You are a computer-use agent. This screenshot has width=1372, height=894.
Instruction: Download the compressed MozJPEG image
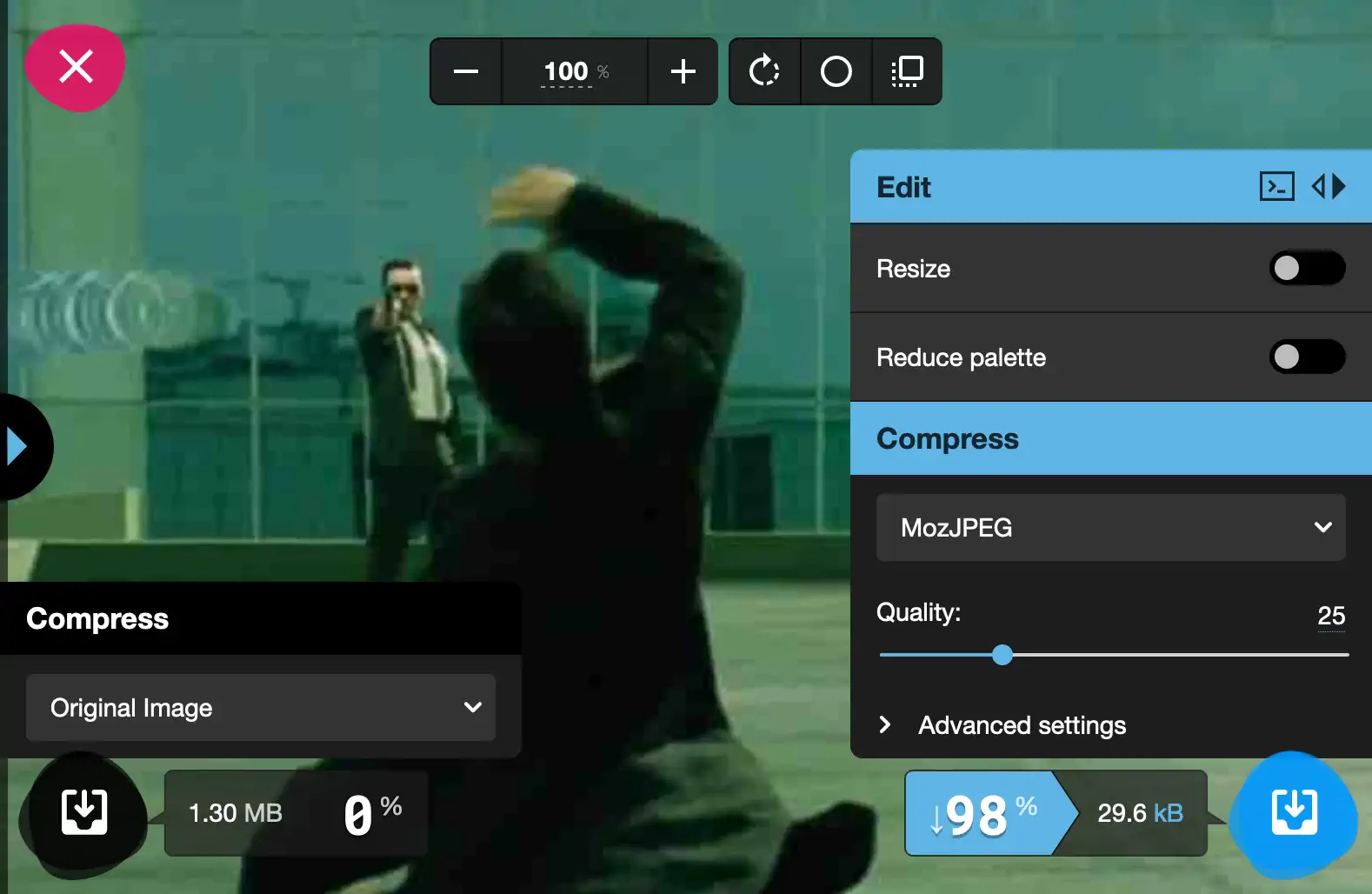pyautogui.click(x=1294, y=812)
